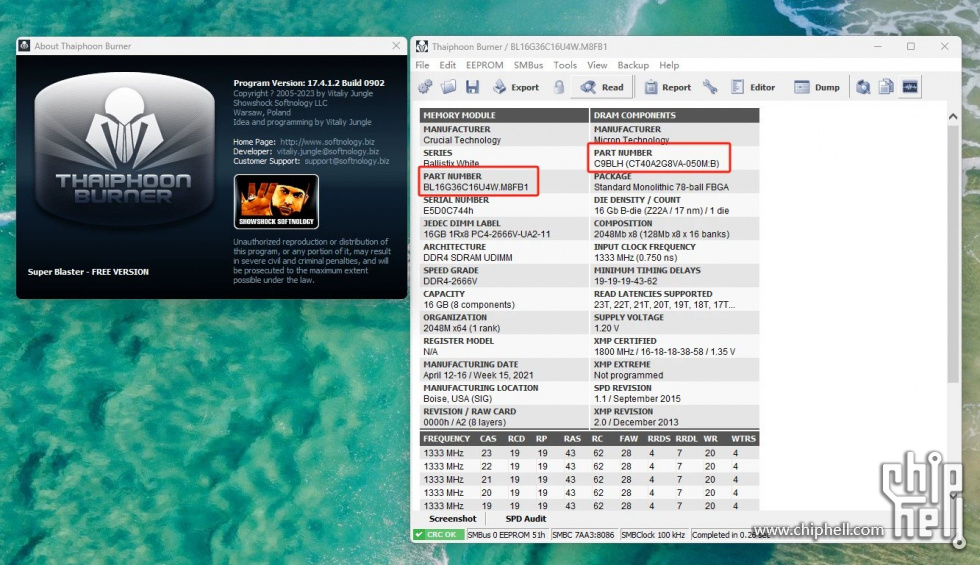Viewport: 980px width, 565px height.
Task: Open the Help menu
Action: pos(669,65)
